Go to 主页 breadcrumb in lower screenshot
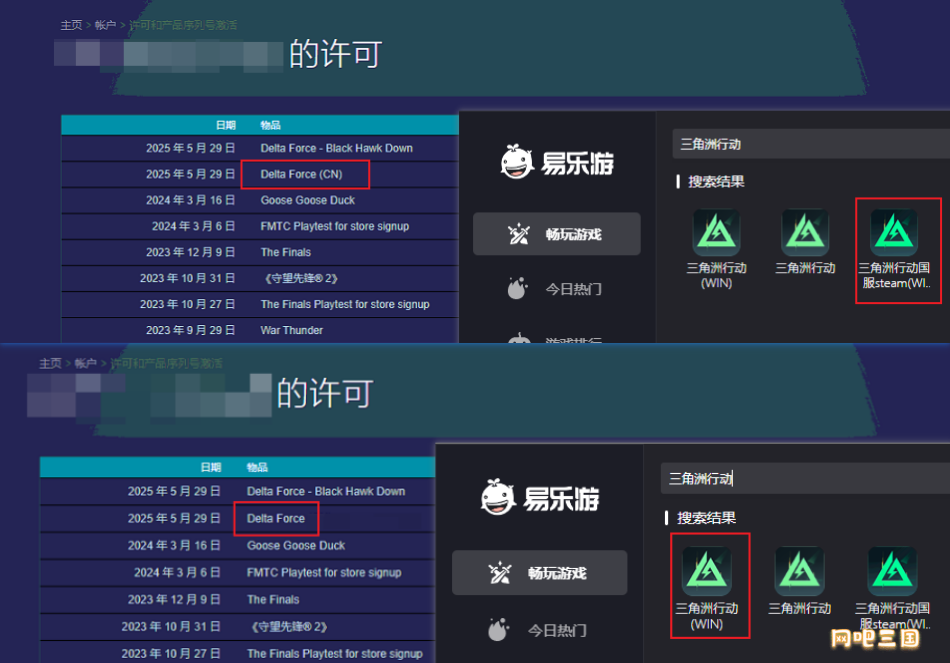The width and height of the screenshot is (950, 663). 50,363
